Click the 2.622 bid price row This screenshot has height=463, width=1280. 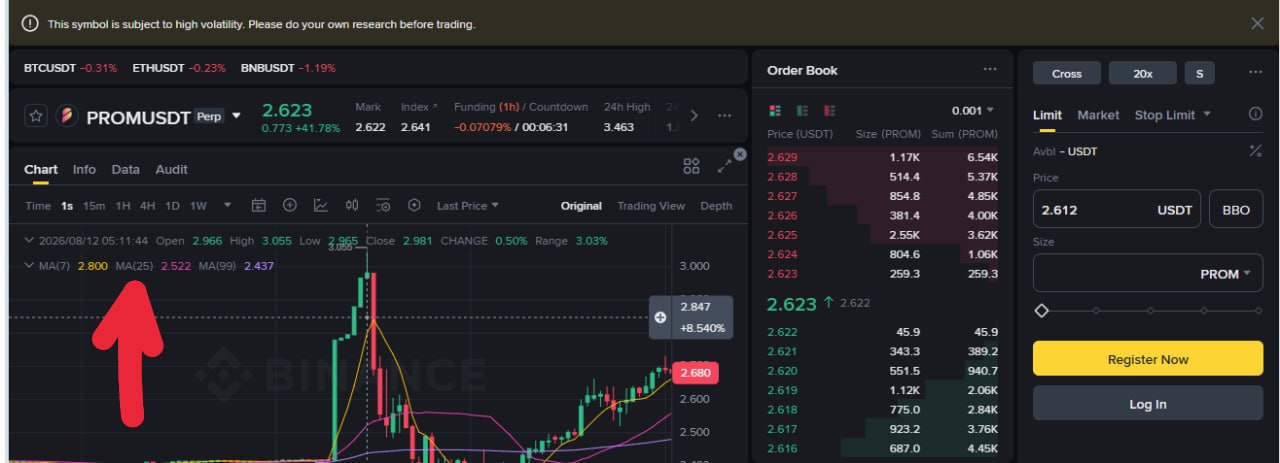[x=883, y=332]
